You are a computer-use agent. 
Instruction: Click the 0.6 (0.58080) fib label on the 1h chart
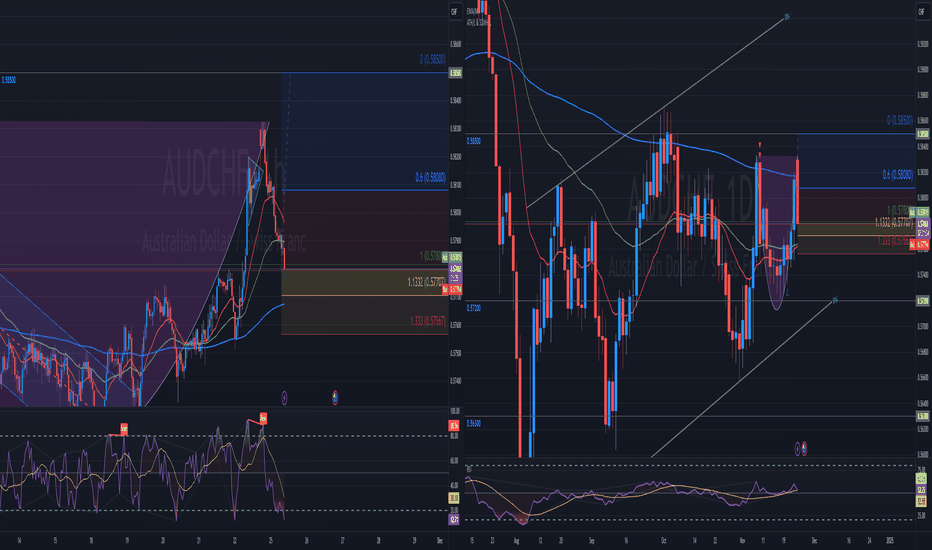[432, 177]
